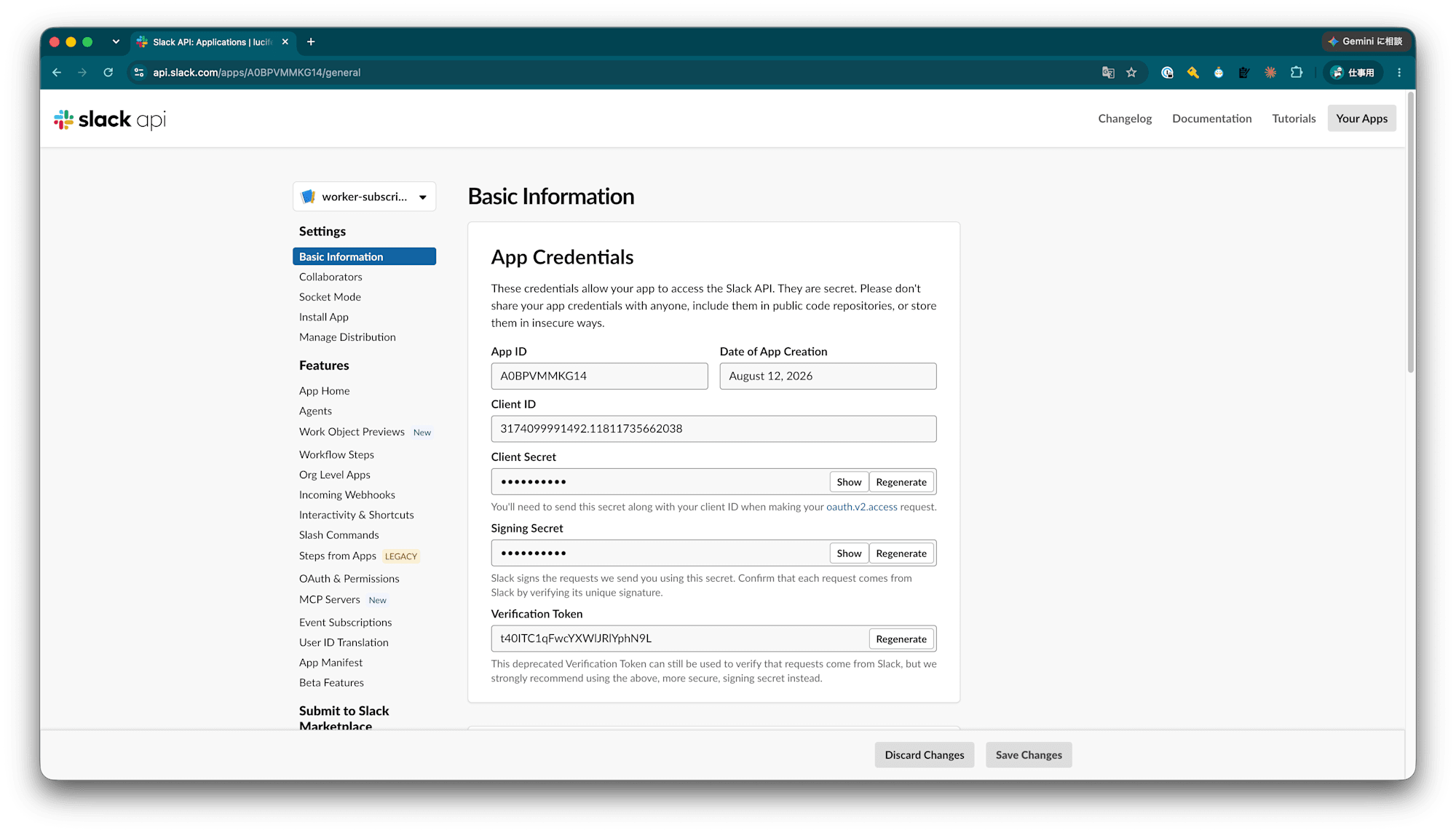Open Socket Mode settings
The height and width of the screenshot is (833, 1456).
[330, 297]
